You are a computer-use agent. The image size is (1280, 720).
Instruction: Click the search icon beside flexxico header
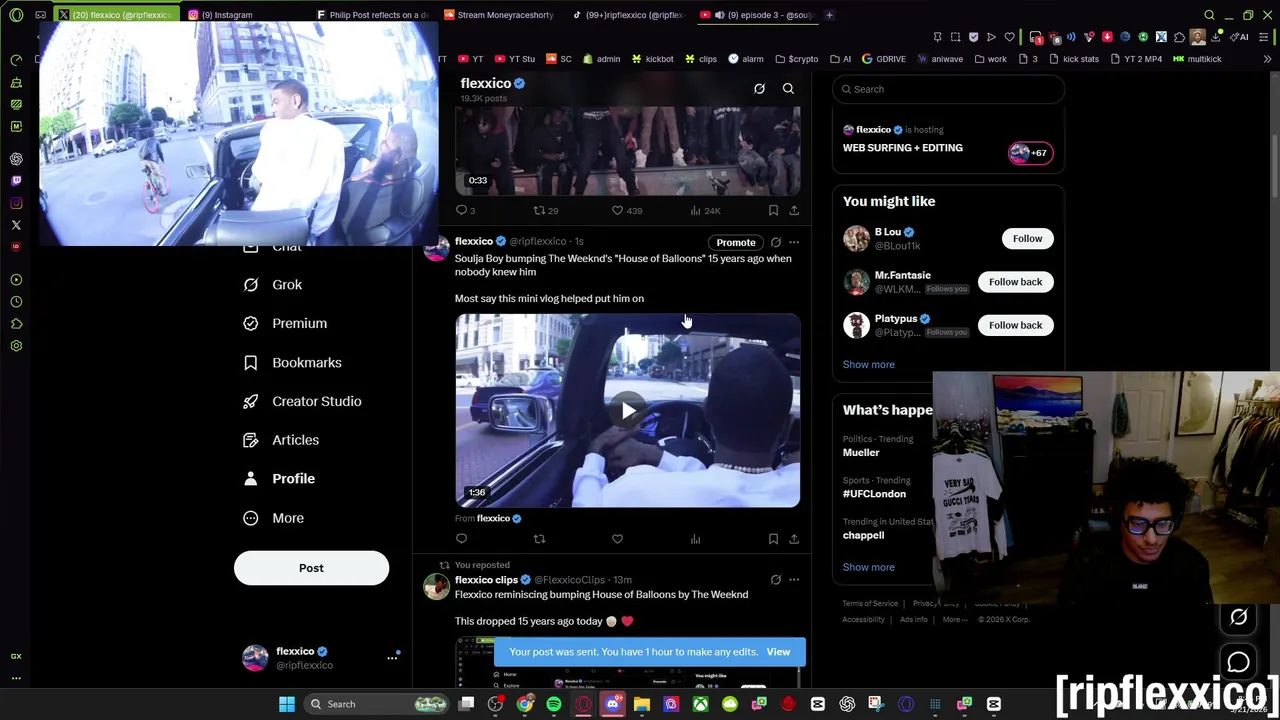coord(788,89)
